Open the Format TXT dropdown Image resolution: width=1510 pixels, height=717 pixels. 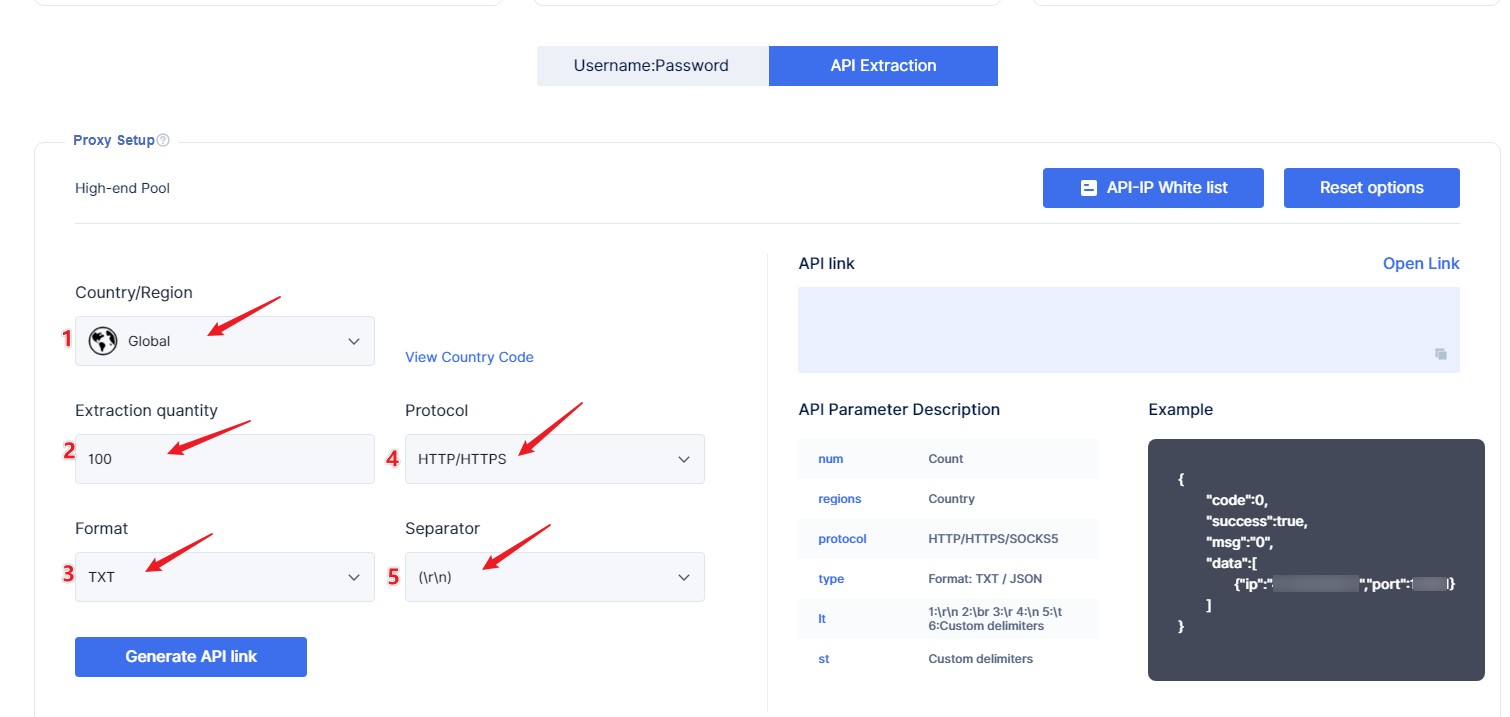[x=225, y=577]
